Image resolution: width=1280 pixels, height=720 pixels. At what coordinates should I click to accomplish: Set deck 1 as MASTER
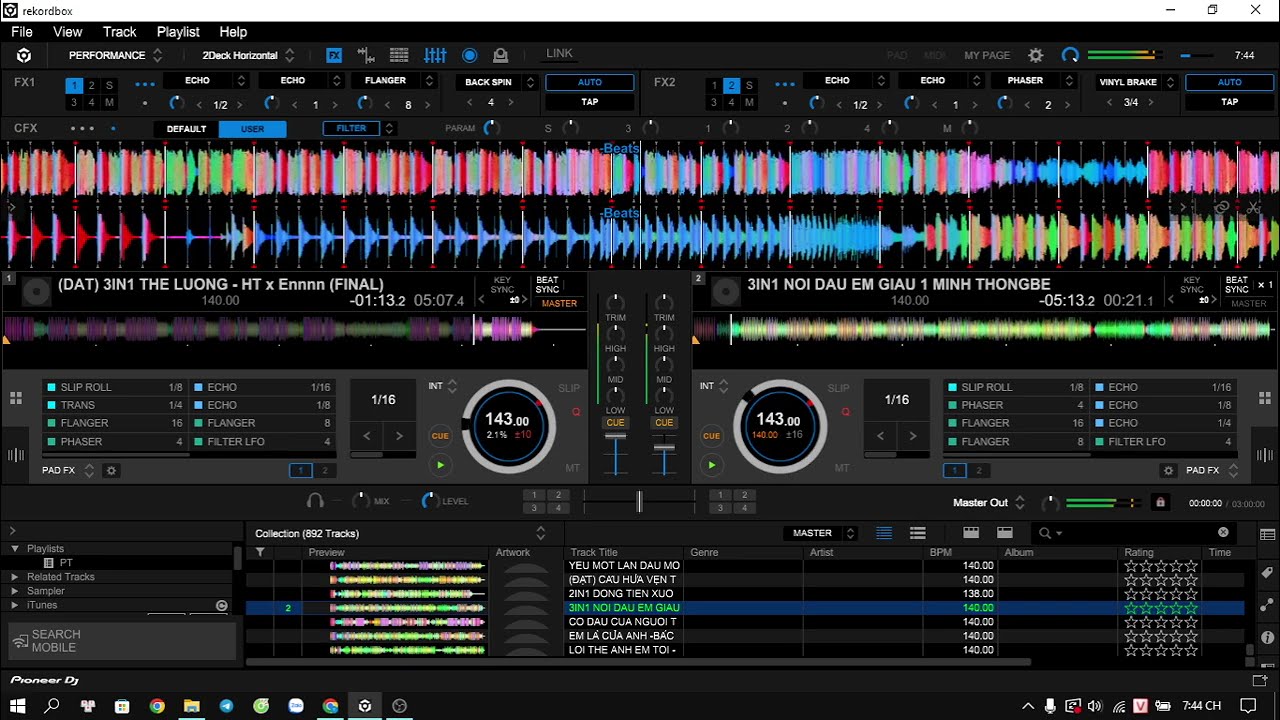coord(559,303)
